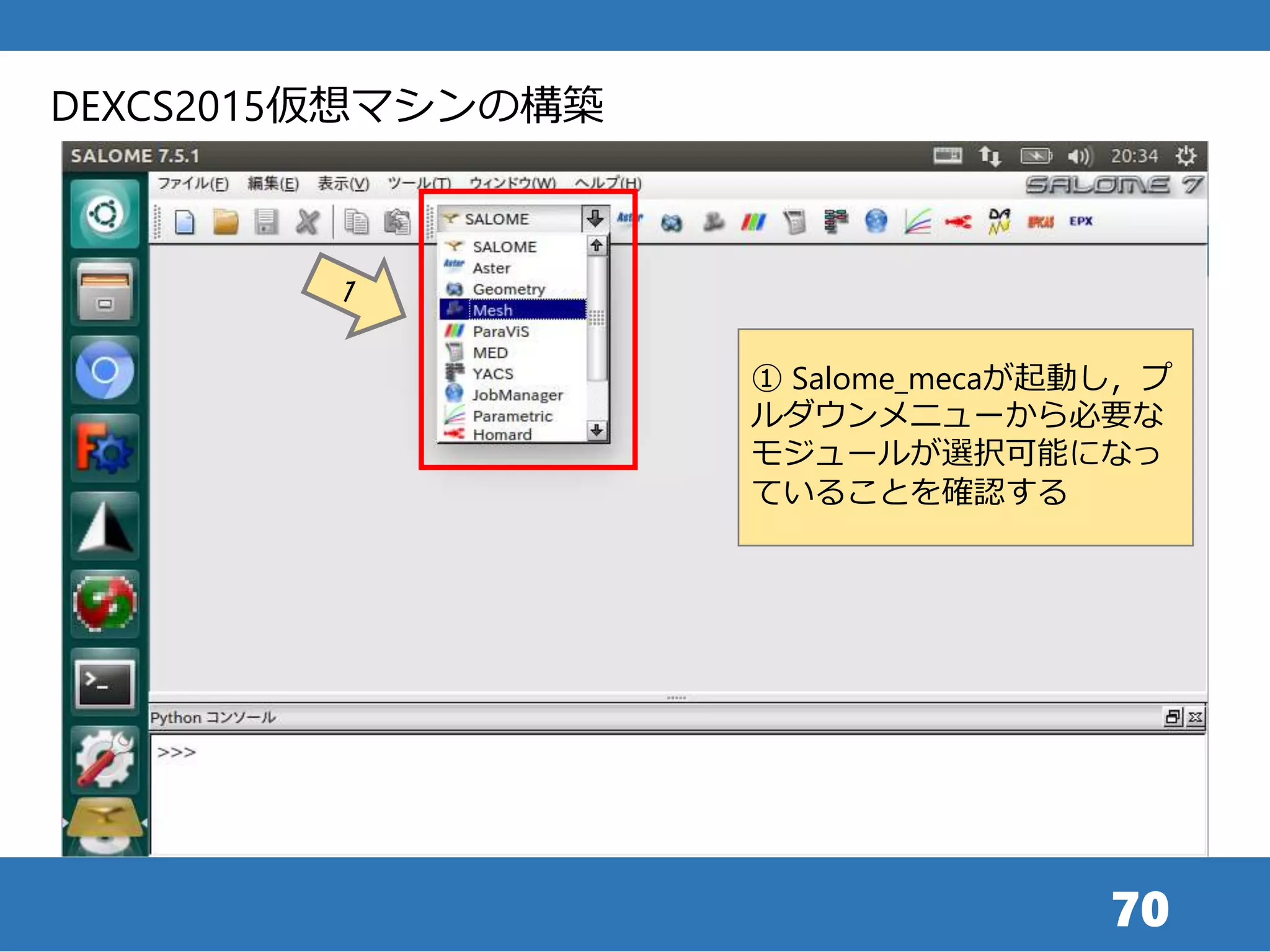Image resolution: width=1270 pixels, height=952 pixels.
Task: Open the battery indicator in top panel
Action: (1036, 156)
